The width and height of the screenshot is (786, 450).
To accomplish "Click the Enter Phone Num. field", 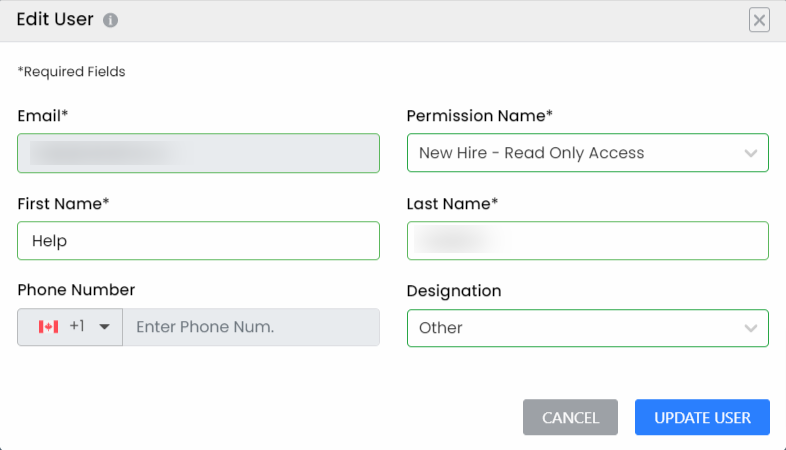I will [251, 327].
